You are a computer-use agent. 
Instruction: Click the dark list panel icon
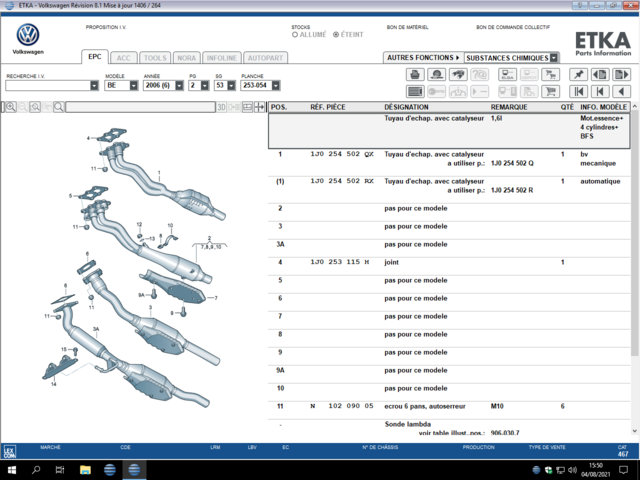coord(415,91)
